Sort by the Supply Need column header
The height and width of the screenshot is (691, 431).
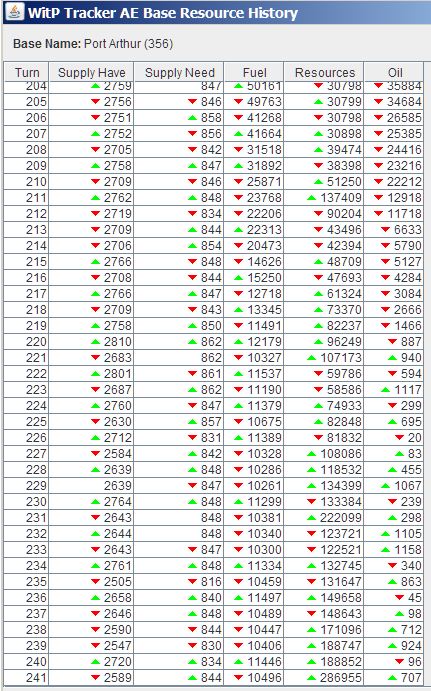tap(179, 72)
